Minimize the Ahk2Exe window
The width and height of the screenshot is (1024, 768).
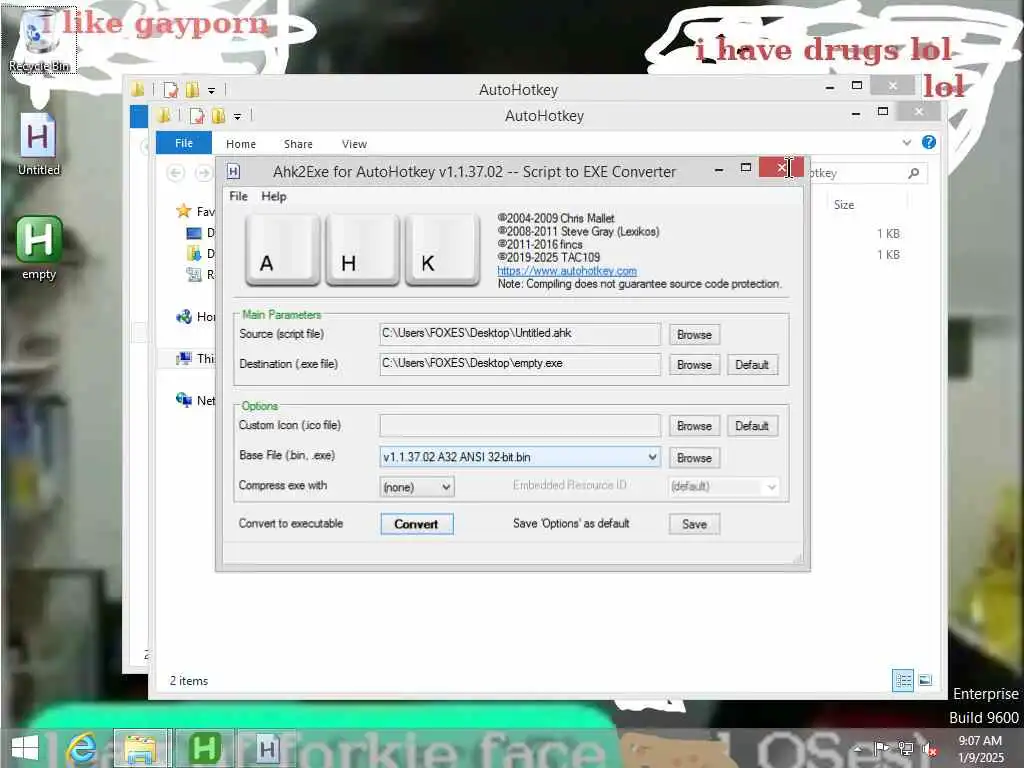(719, 169)
